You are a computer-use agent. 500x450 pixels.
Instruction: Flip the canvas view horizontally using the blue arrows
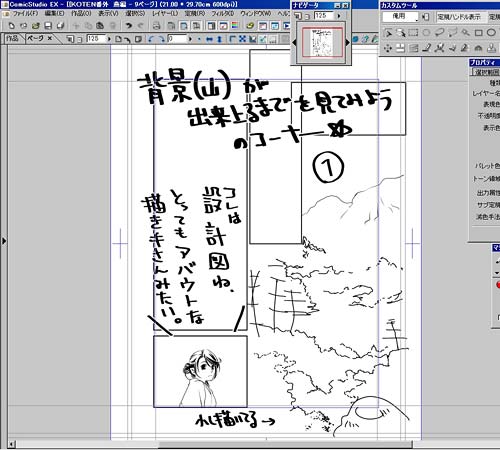point(209,39)
